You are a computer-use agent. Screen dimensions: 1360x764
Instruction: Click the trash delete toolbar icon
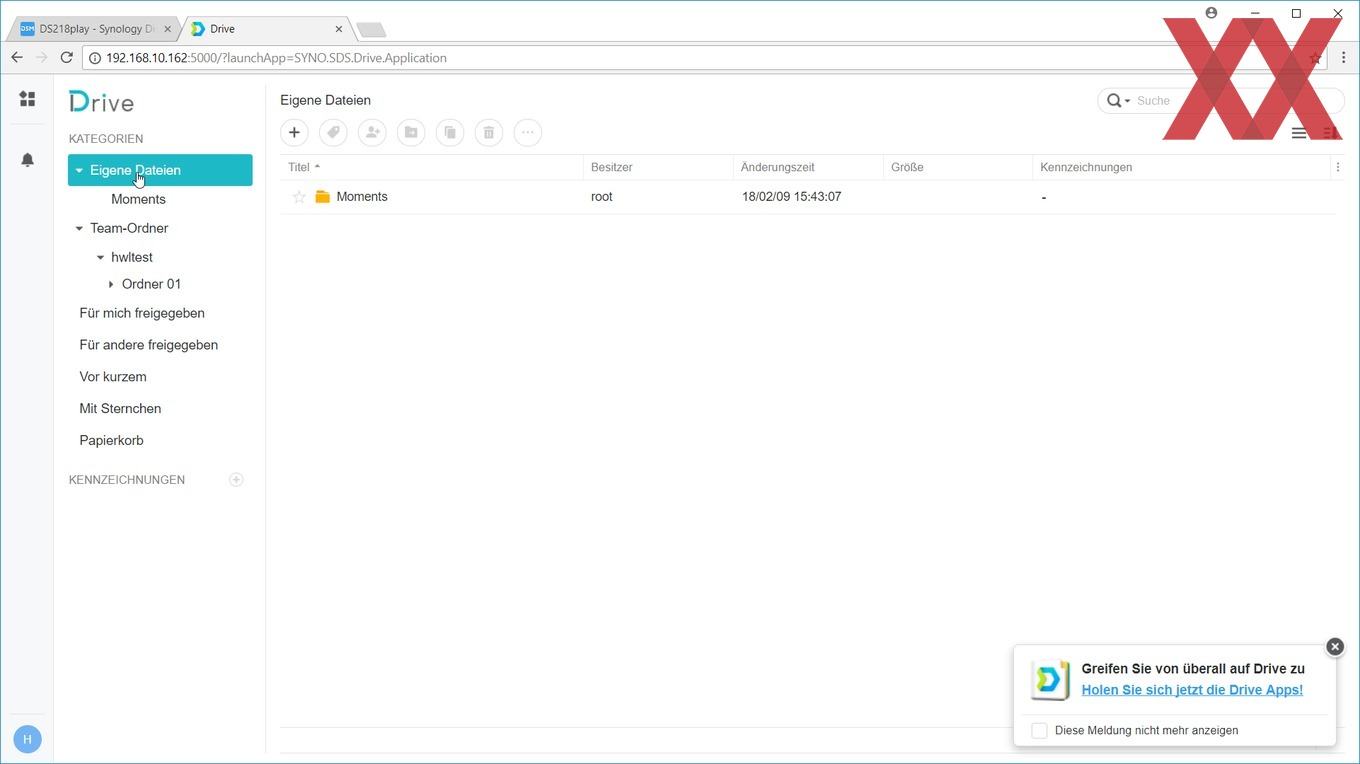pyautogui.click(x=489, y=132)
